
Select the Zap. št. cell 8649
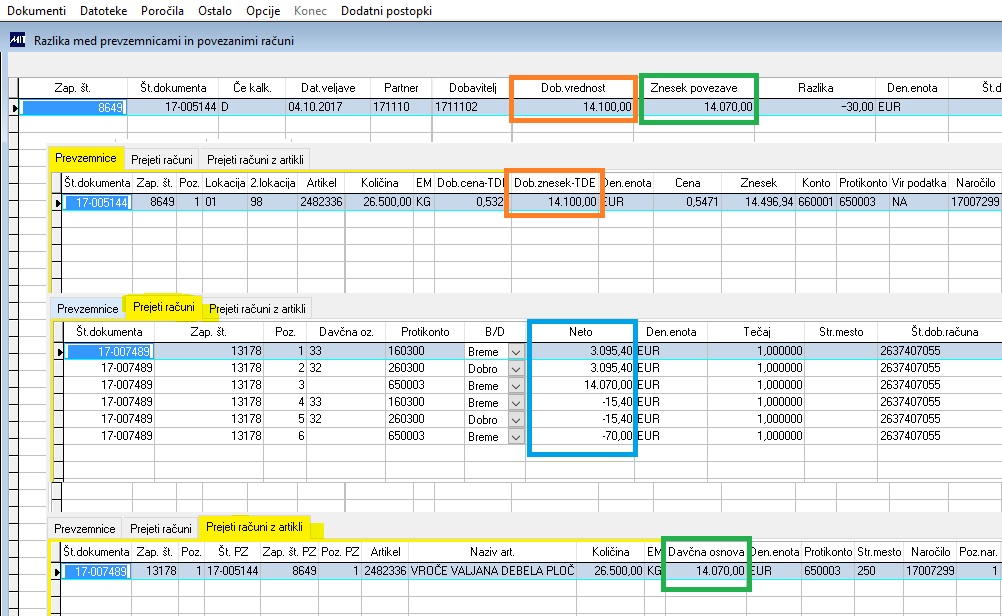73,107
